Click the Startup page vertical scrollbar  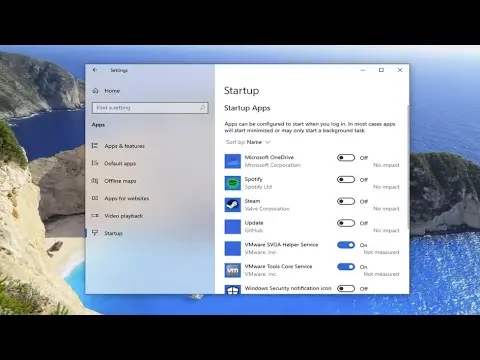(408, 167)
